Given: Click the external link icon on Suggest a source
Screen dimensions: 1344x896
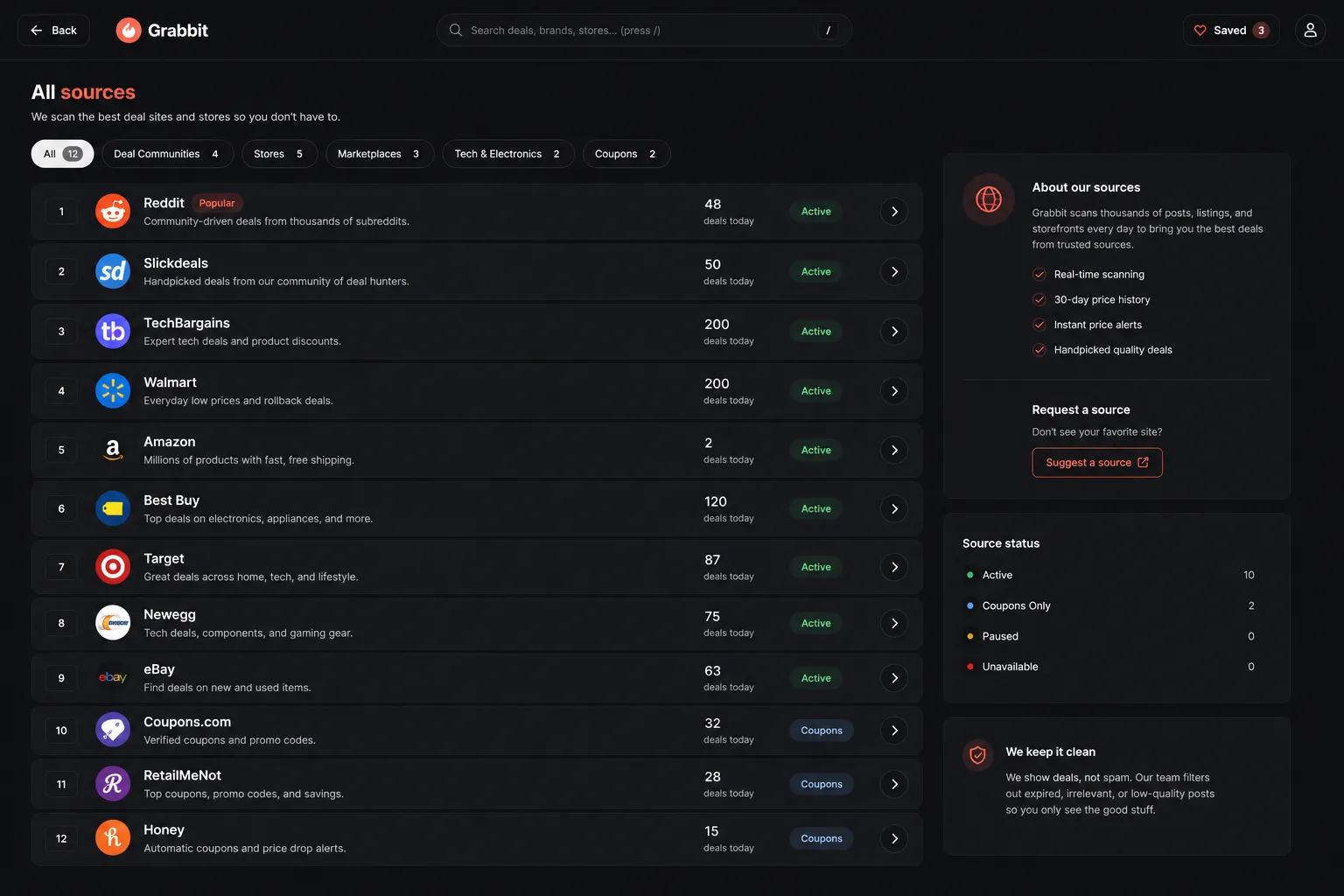Looking at the screenshot, I should (x=1143, y=463).
